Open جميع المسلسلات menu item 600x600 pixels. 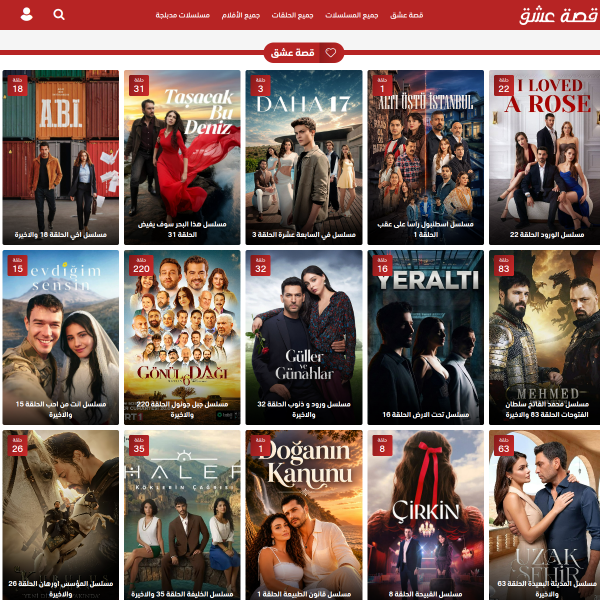pyautogui.click(x=352, y=15)
